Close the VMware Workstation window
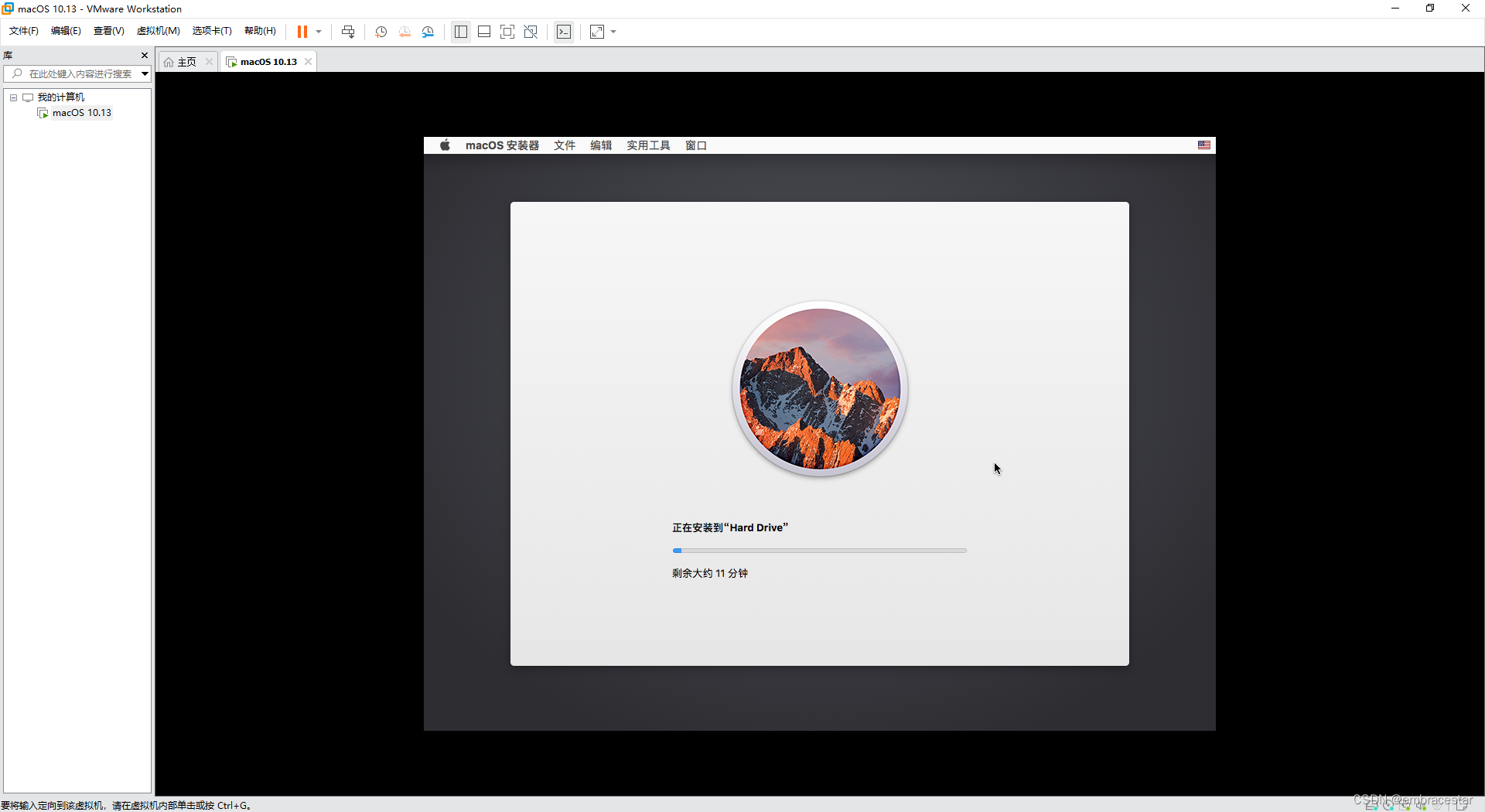The image size is (1485, 812). pyautogui.click(x=1466, y=9)
